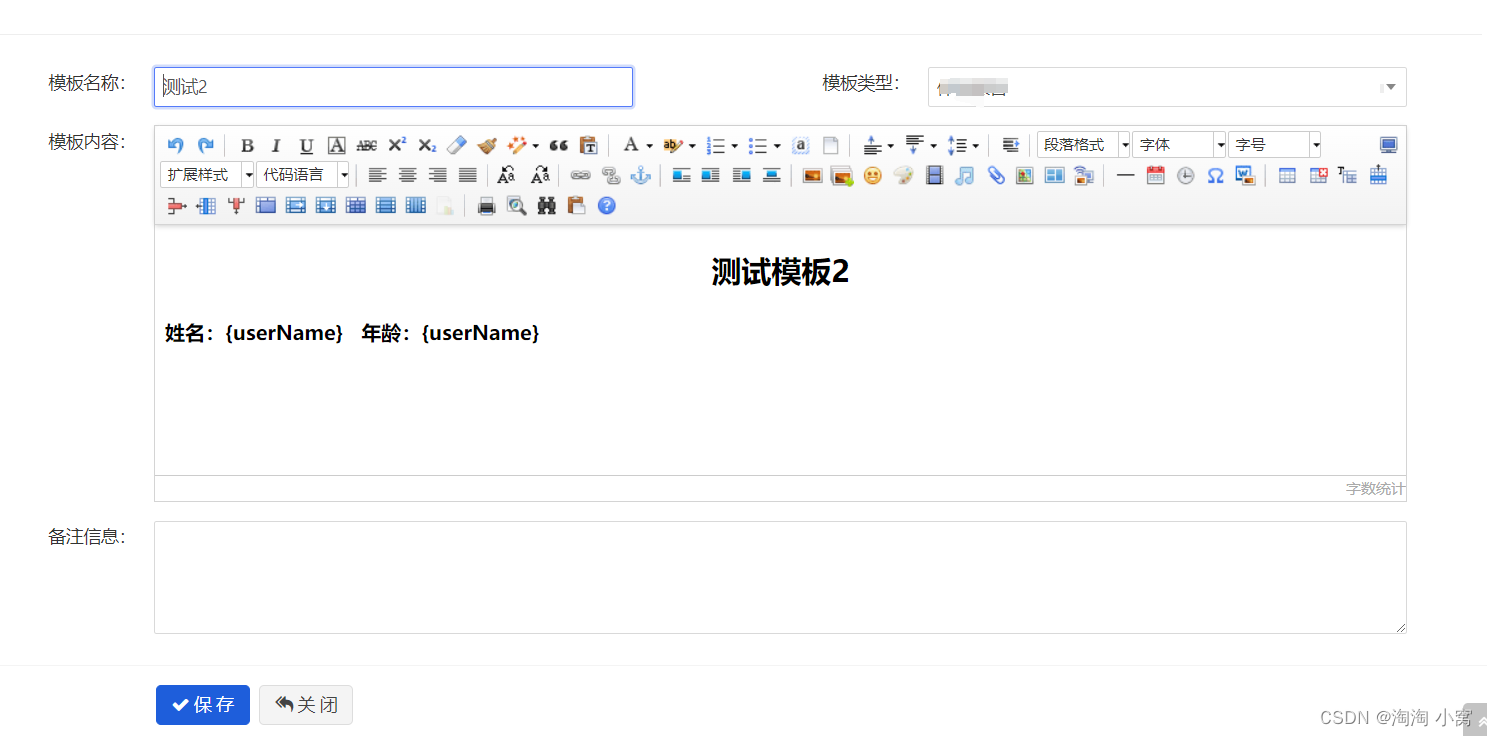Click the eraser clear-format icon
Screen dimensions: 1487x736
point(457,145)
